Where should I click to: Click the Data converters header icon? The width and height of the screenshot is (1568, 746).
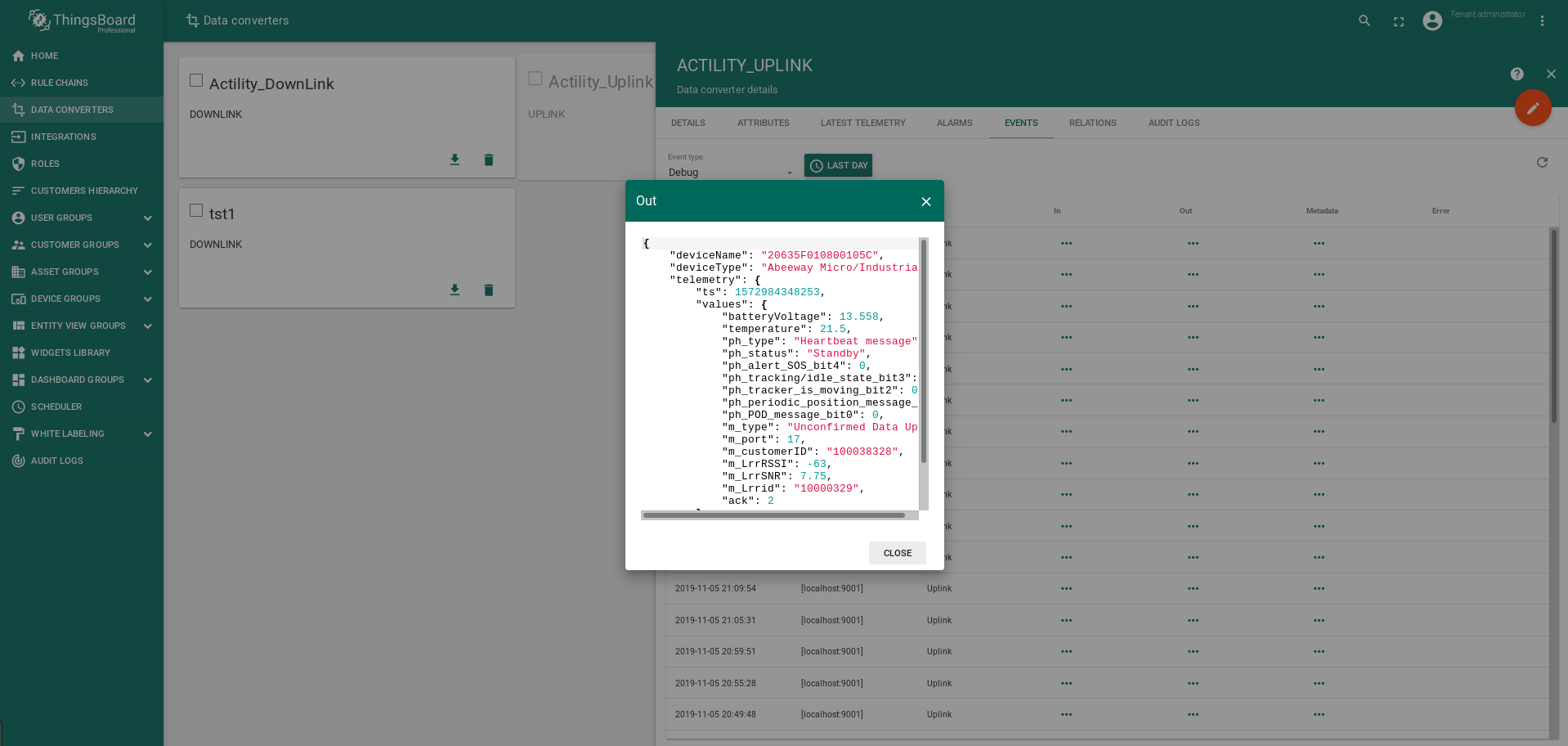(192, 20)
